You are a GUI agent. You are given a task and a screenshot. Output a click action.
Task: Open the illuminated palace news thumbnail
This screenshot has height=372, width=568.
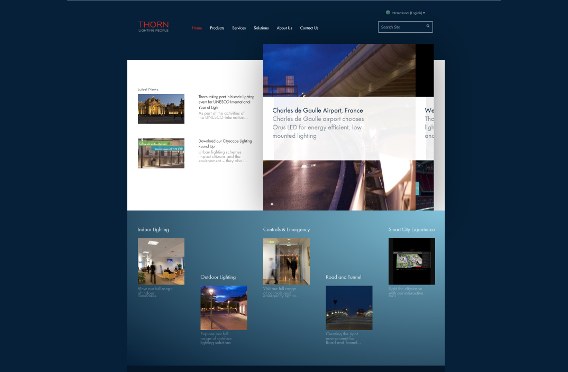point(161,109)
